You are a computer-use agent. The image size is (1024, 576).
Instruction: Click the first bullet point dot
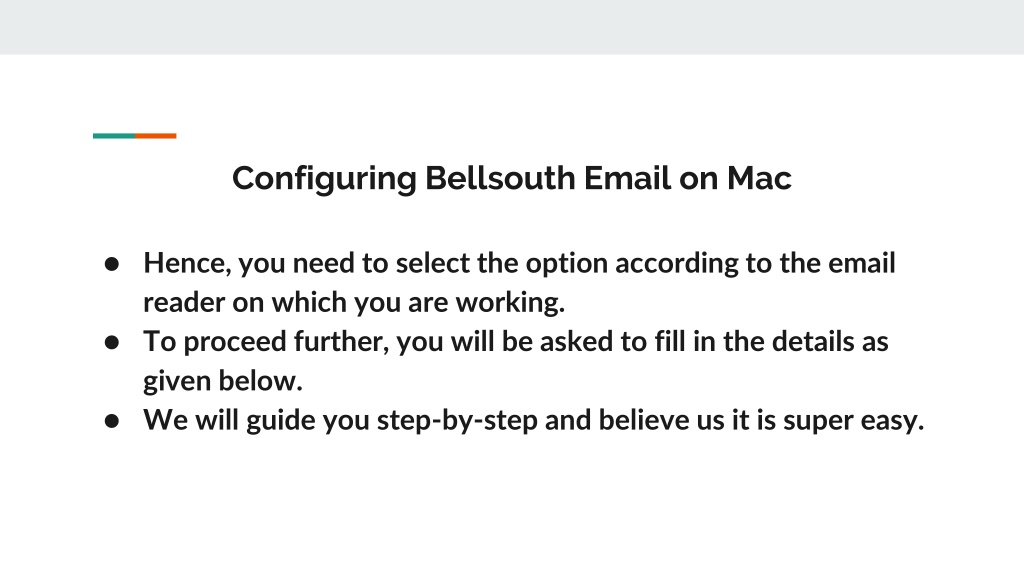click(x=112, y=264)
